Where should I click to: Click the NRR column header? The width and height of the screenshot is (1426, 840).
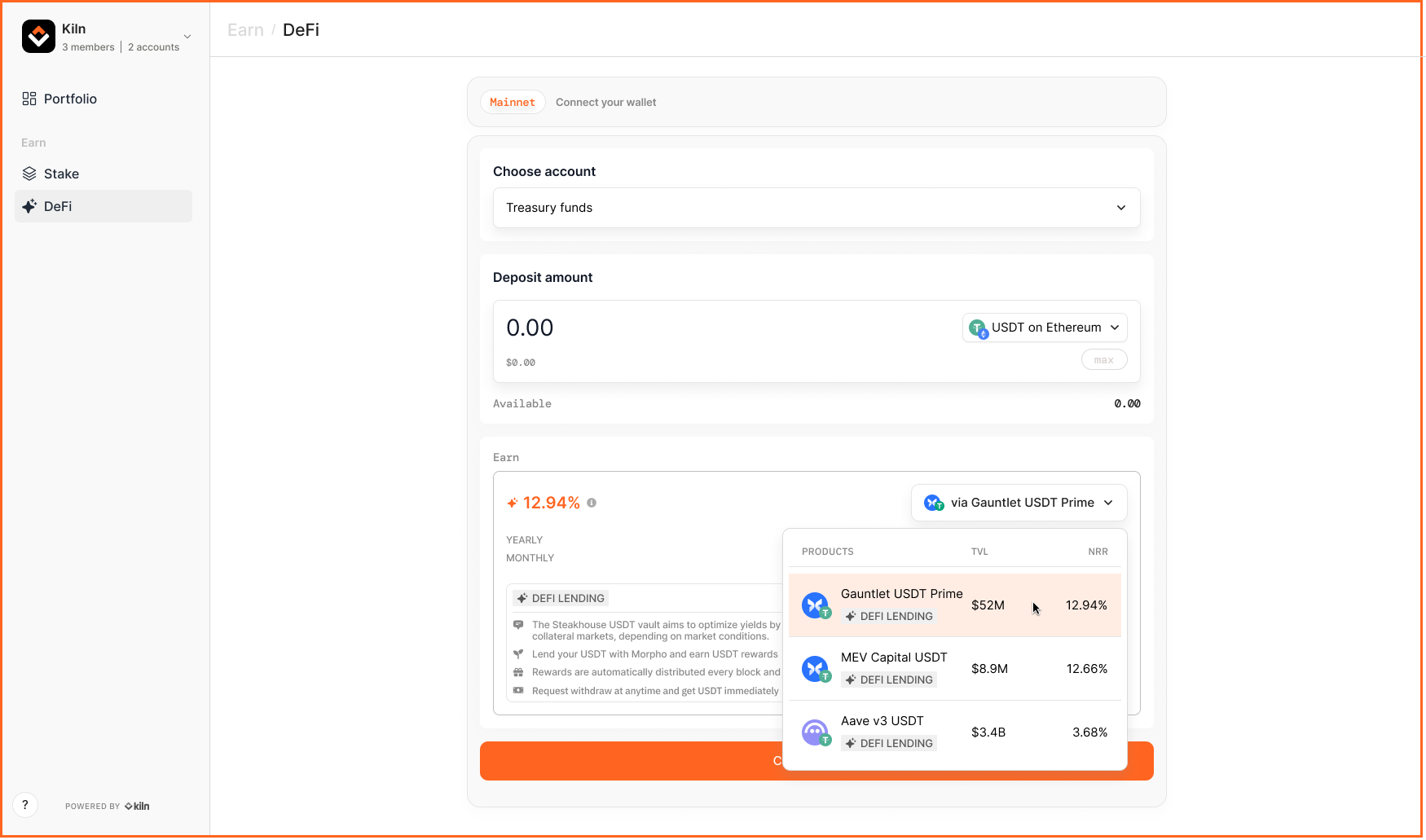point(1098,552)
